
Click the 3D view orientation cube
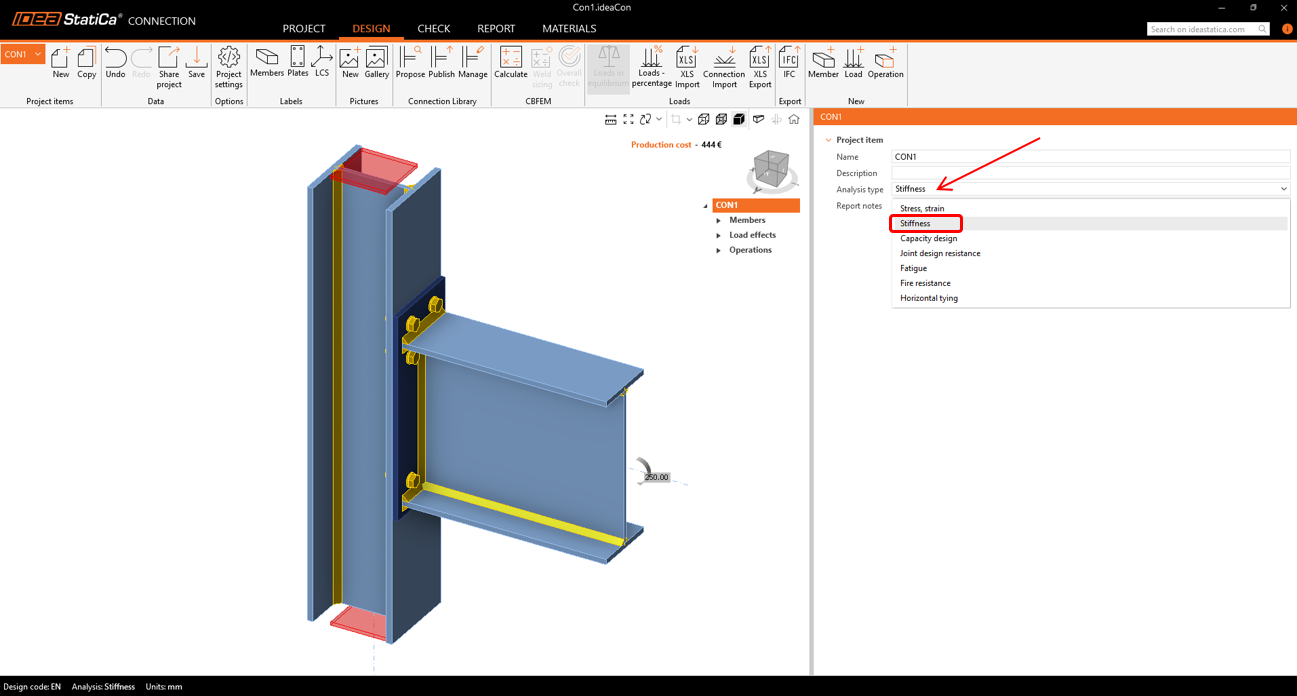(x=771, y=169)
